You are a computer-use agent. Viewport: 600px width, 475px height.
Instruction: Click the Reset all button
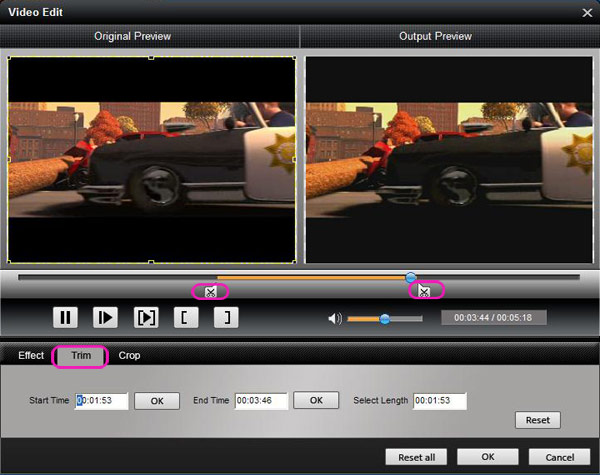point(416,457)
